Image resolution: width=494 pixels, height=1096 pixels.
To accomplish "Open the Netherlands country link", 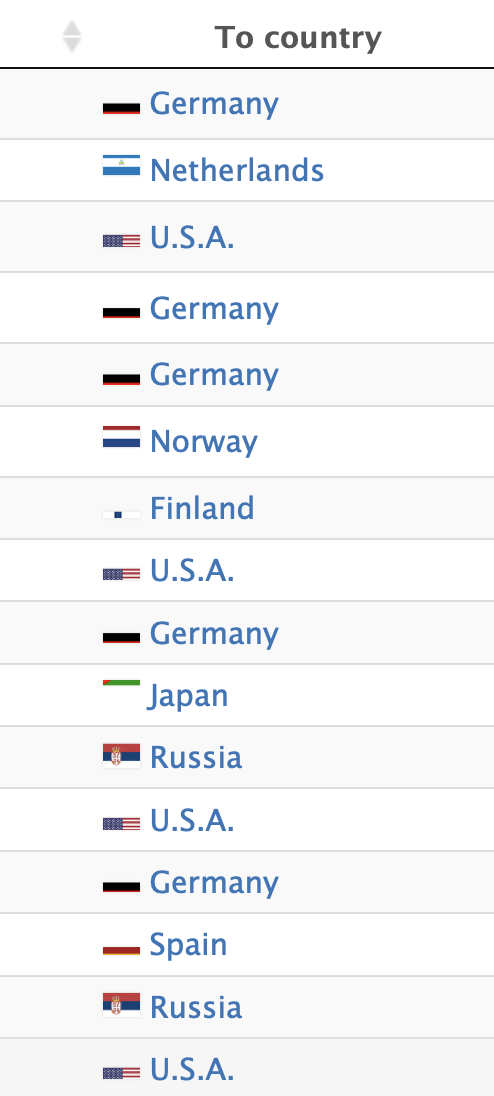I will coord(237,170).
